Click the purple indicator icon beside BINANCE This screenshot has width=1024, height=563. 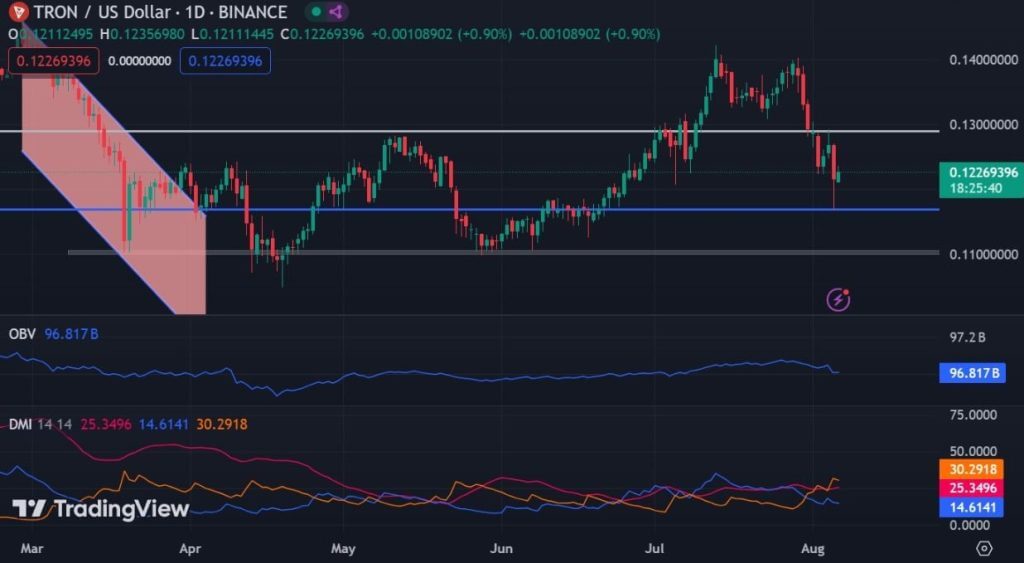pos(336,12)
